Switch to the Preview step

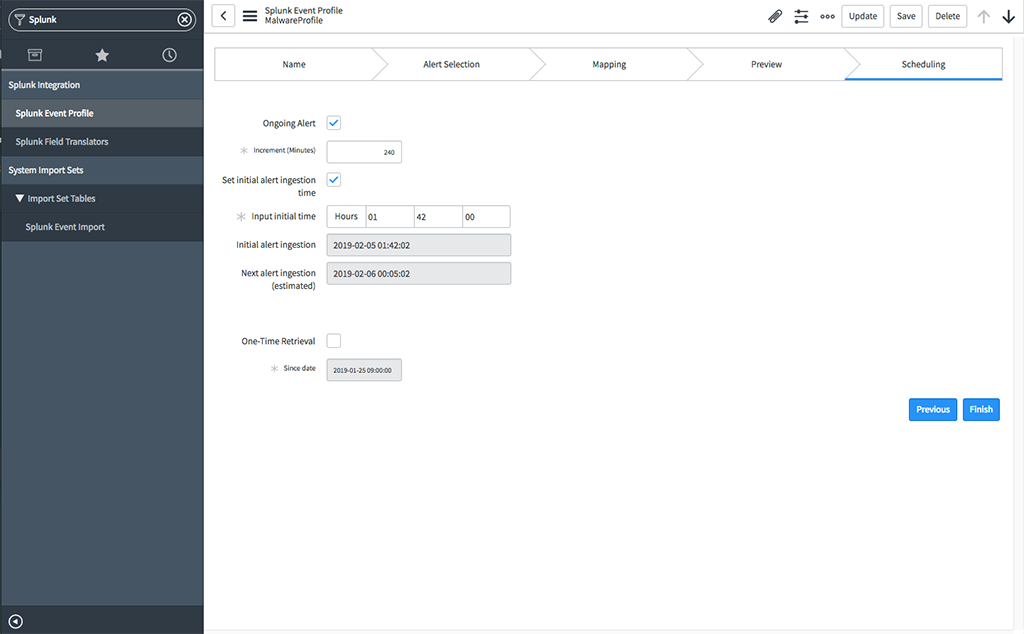click(766, 64)
